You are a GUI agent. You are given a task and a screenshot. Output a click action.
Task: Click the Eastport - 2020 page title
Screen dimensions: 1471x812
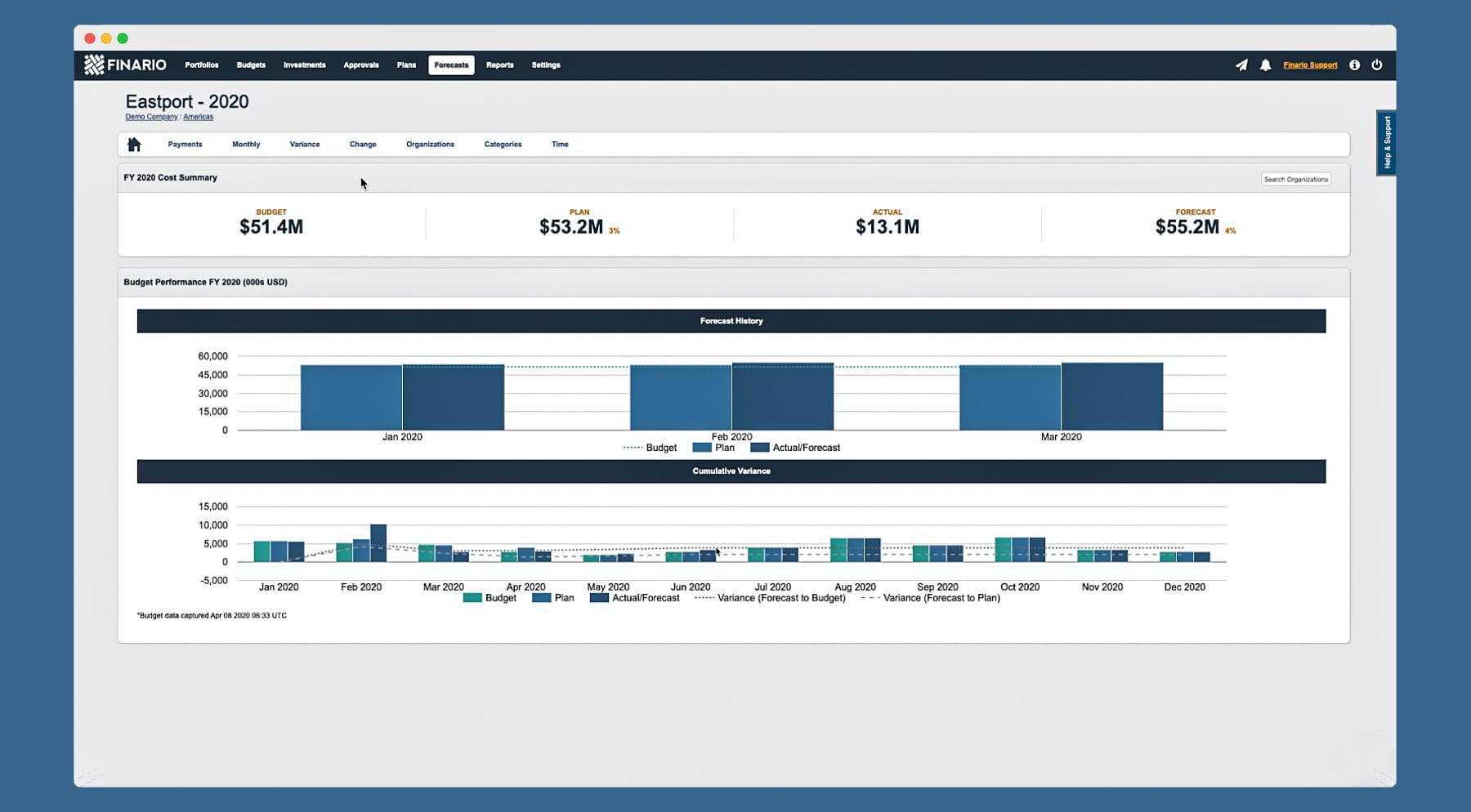(187, 102)
